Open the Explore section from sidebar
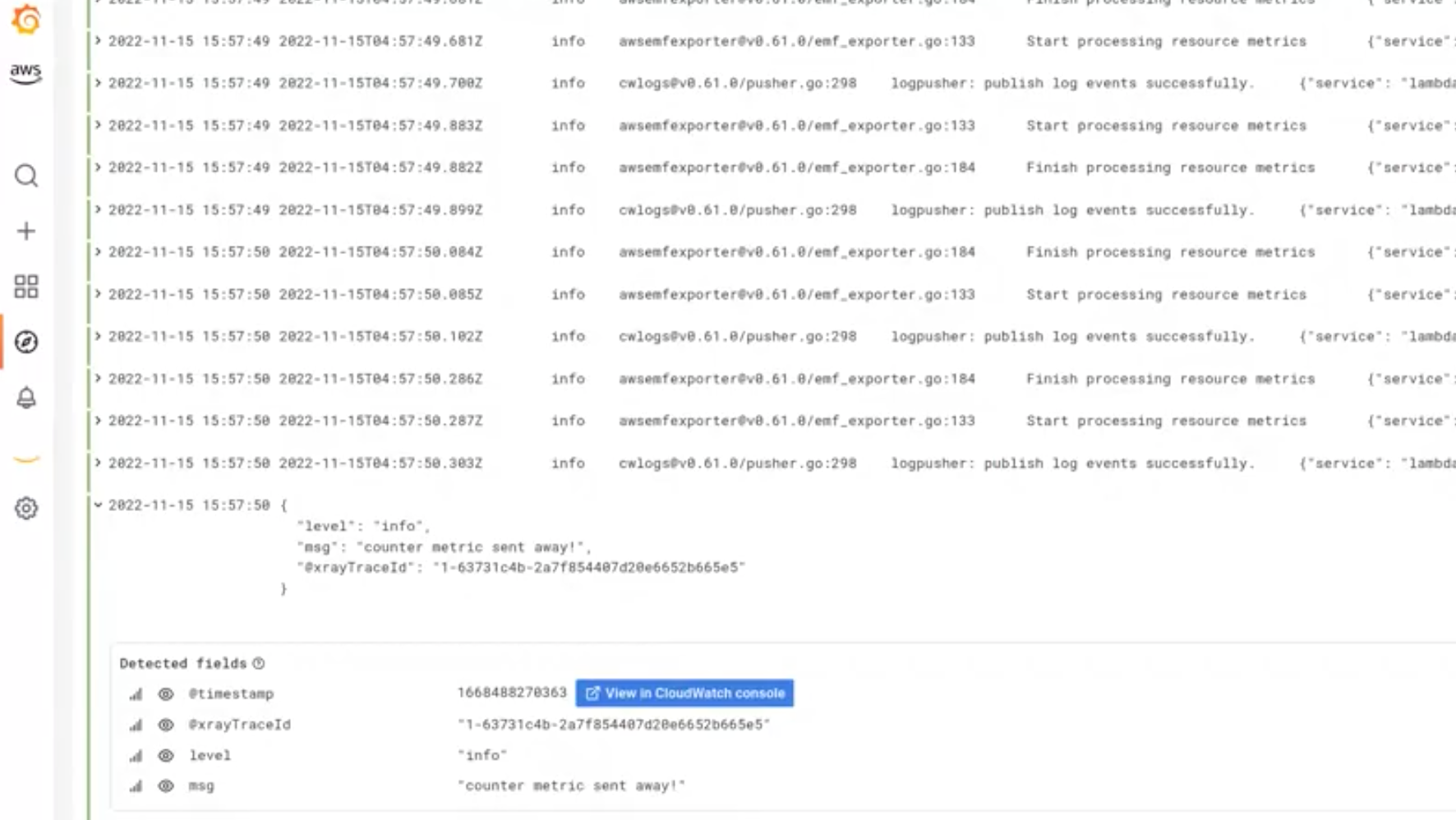Viewport: 1456px width, 820px height. coord(25,343)
